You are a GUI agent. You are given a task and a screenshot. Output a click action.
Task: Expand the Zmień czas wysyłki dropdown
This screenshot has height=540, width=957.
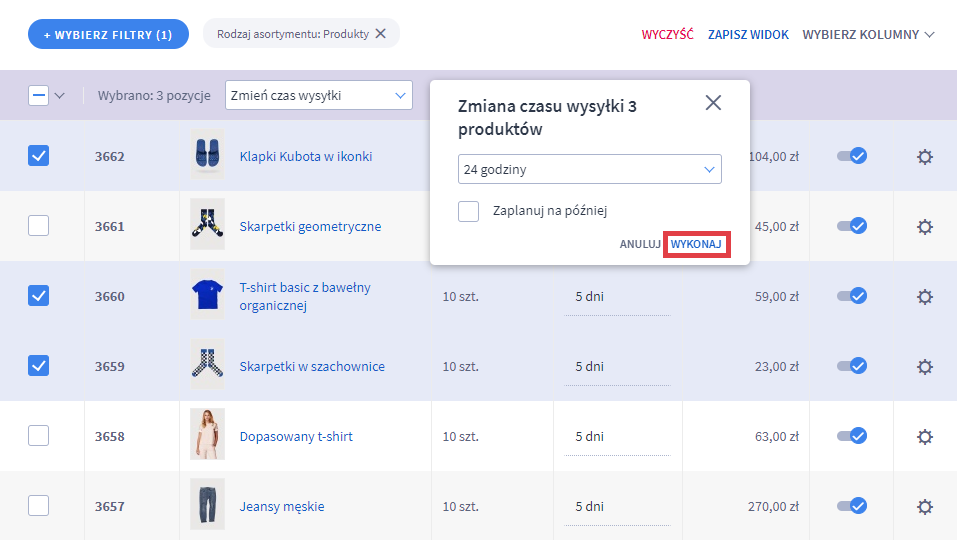pyautogui.click(x=318, y=96)
